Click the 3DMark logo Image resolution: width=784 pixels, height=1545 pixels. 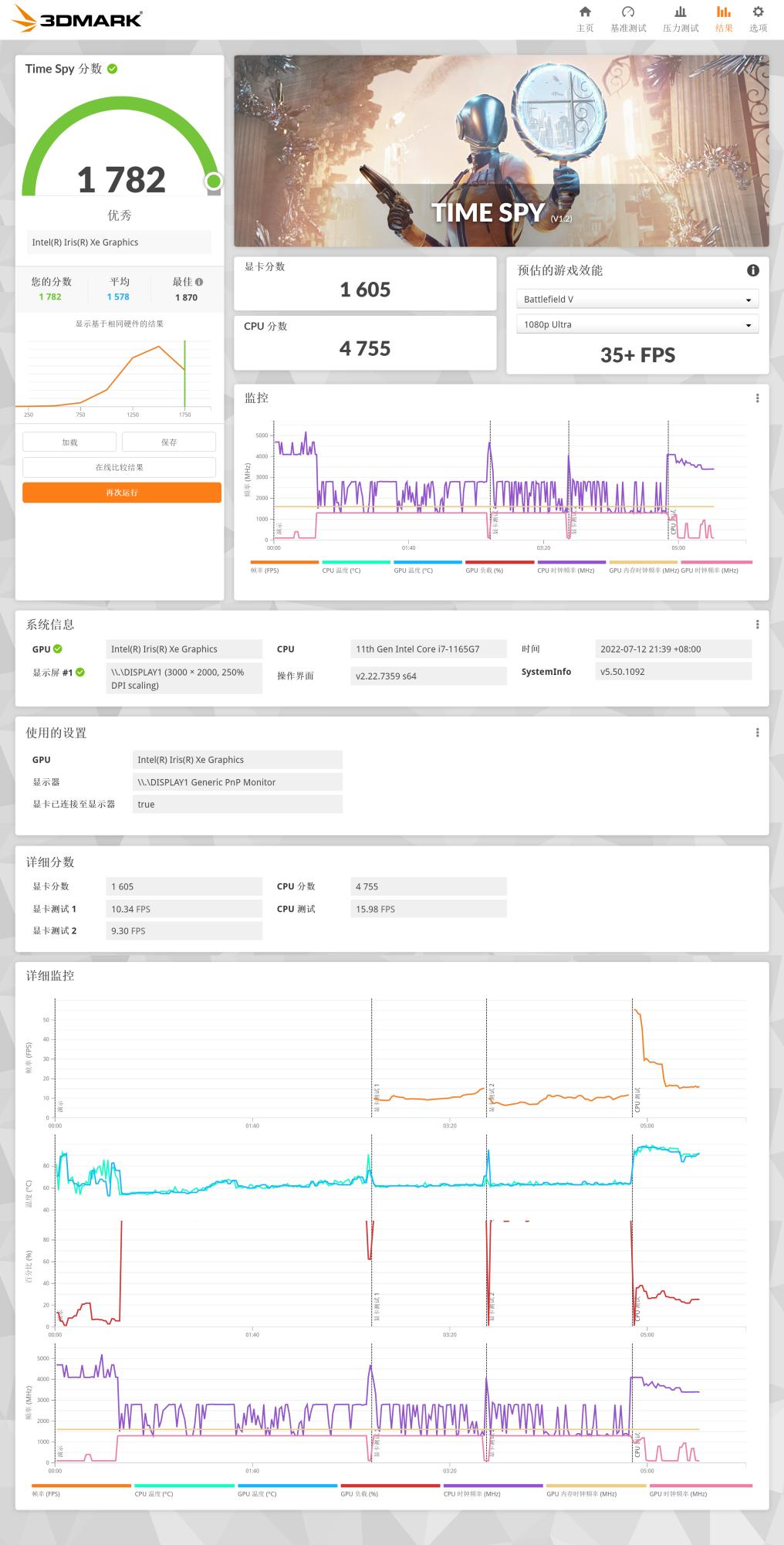[x=77, y=19]
